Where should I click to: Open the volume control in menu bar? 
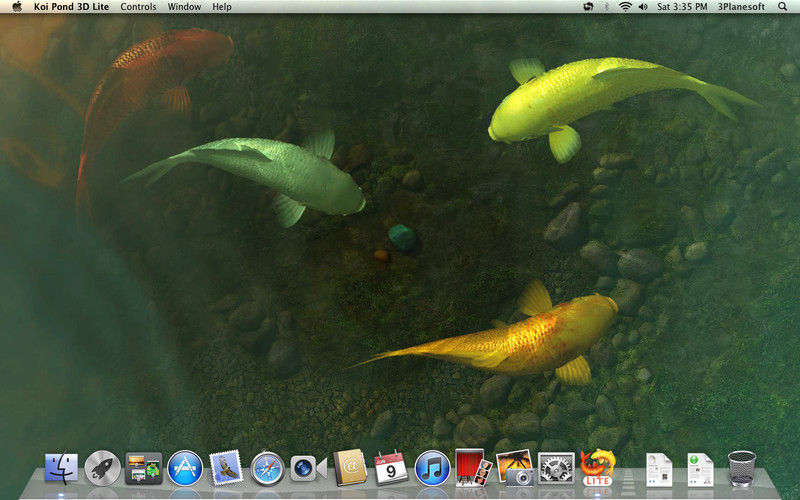point(643,7)
